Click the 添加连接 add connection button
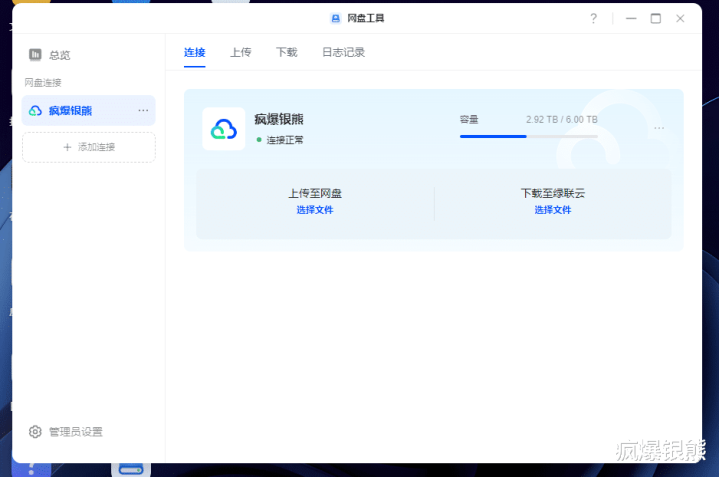Viewport: 719px width, 477px height. point(89,147)
